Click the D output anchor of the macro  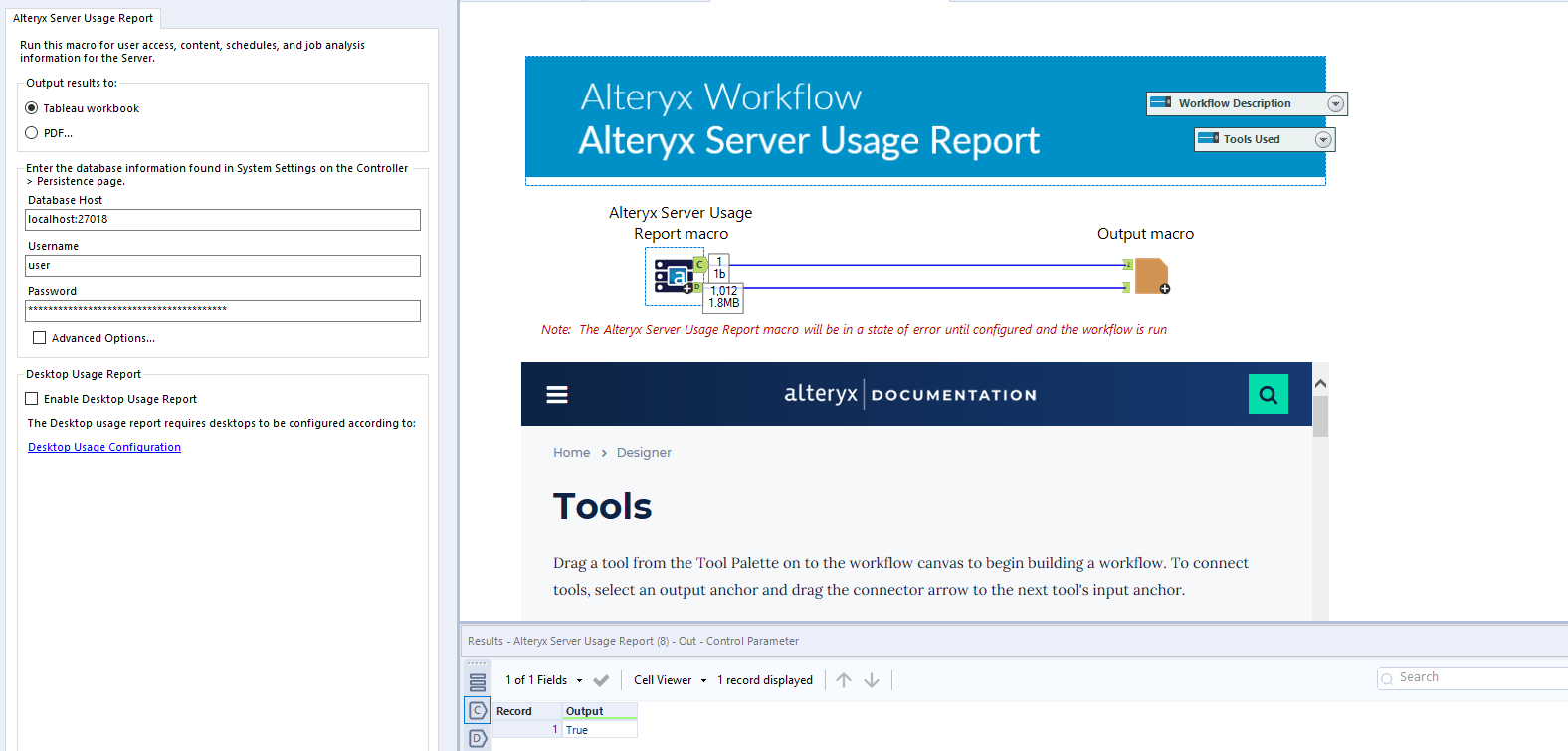pos(697,287)
